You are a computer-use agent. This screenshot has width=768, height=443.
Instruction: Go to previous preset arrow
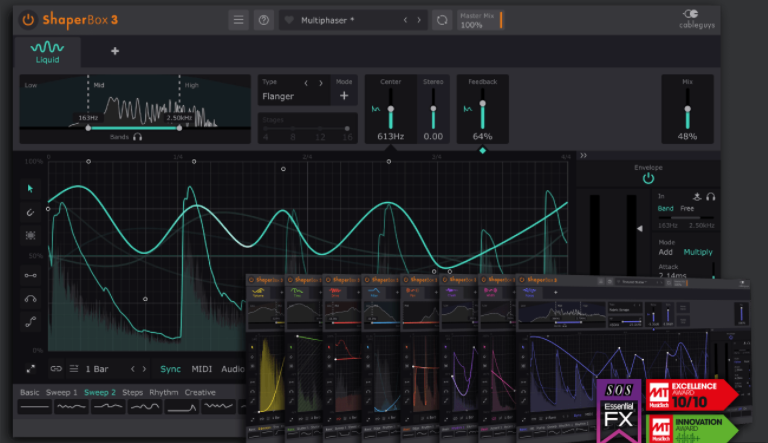[x=405, y=20]
